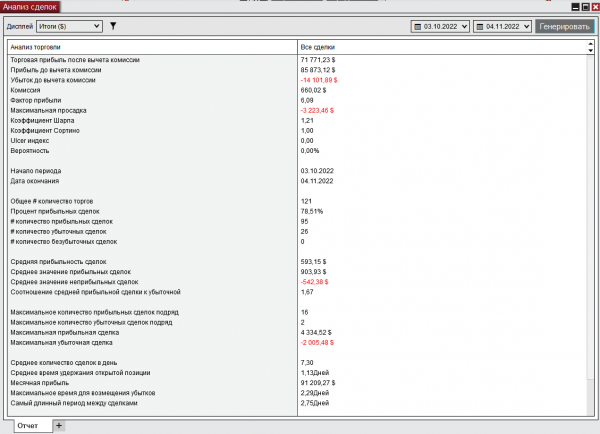The image size is (600, 434).
Task: Select the # количество убыточных сделок row
Action: 58,232
